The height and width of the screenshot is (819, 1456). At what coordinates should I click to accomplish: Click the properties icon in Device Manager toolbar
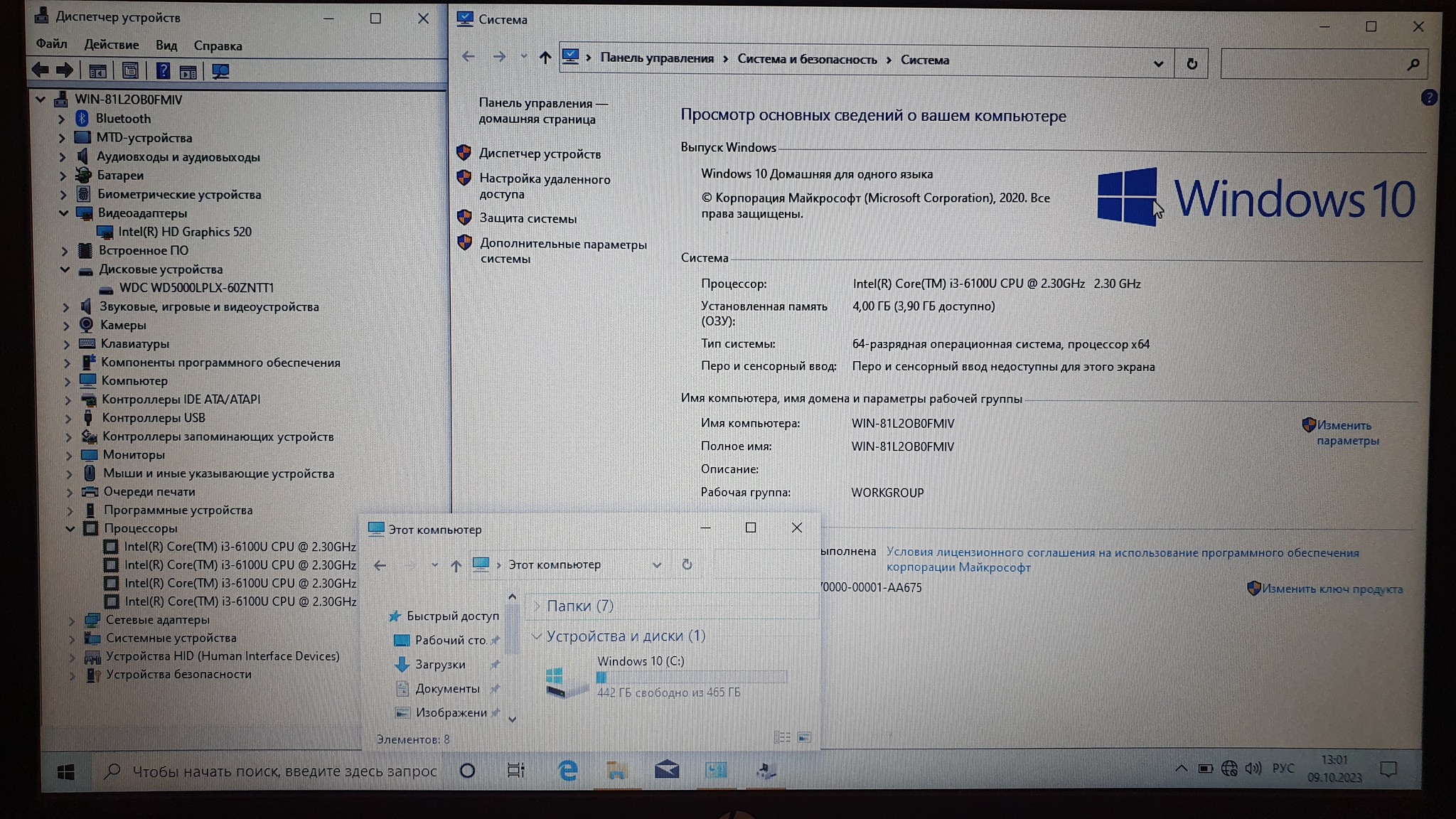(130, 70)
